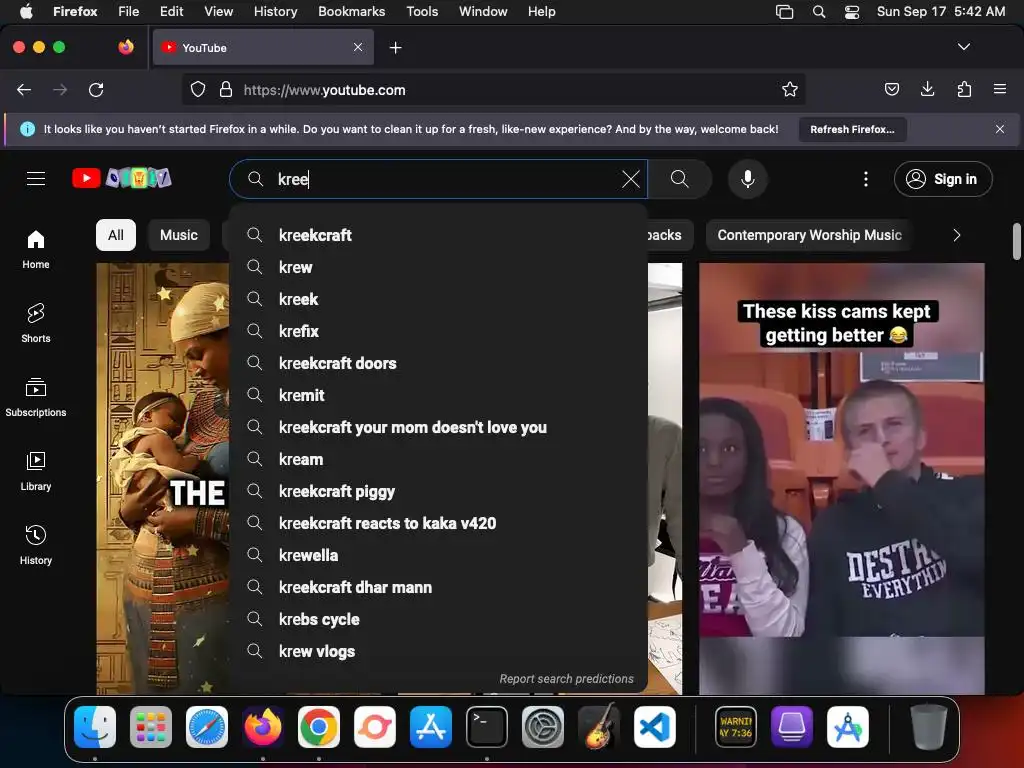Viewport: 1024px width, 768px height.
Task: Click the page vertical scrollbar thumb
Action: pyautogui.click(x=1016, y=241)
